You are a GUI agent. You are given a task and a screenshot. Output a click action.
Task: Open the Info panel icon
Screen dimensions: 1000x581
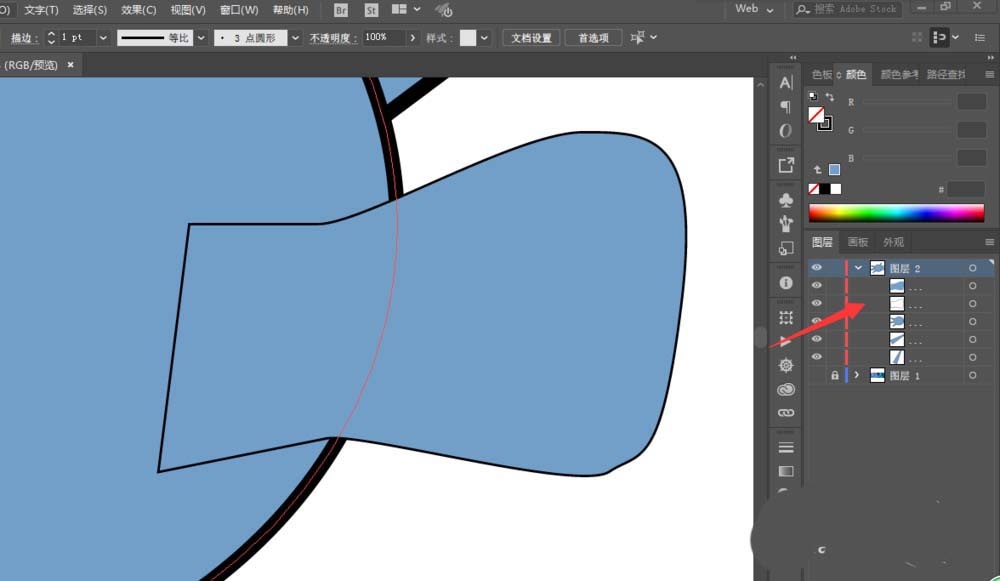(786, 283)
